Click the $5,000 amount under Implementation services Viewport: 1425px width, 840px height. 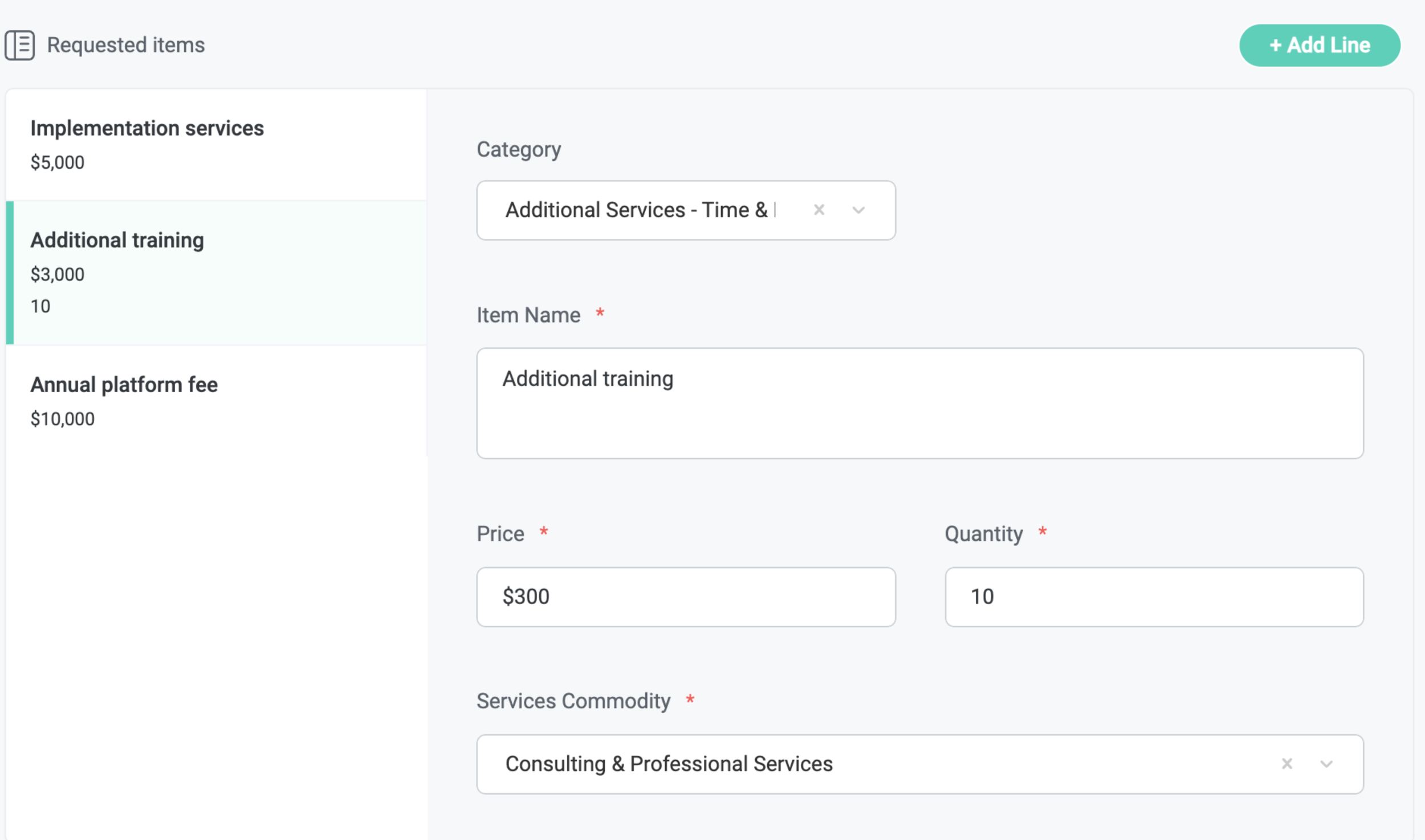pyautogui.click(x=58, y=163)
